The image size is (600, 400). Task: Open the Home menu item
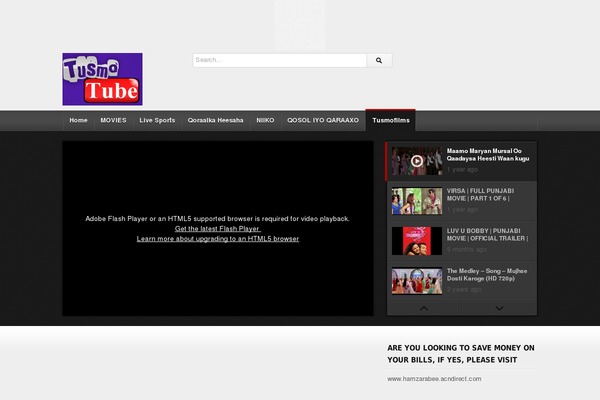point(78,120)
